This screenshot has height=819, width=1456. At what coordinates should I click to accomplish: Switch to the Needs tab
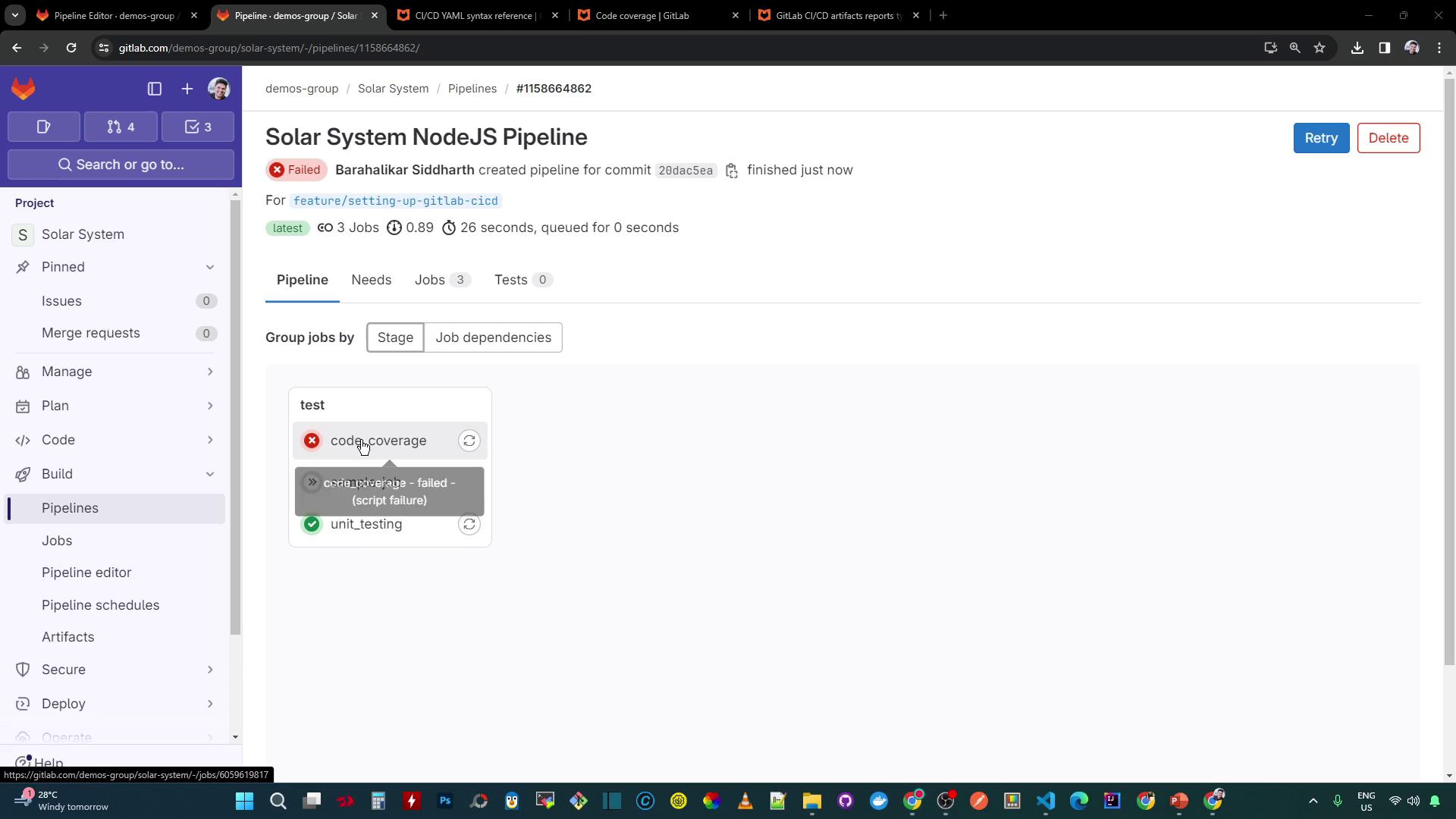coord(371,280)
